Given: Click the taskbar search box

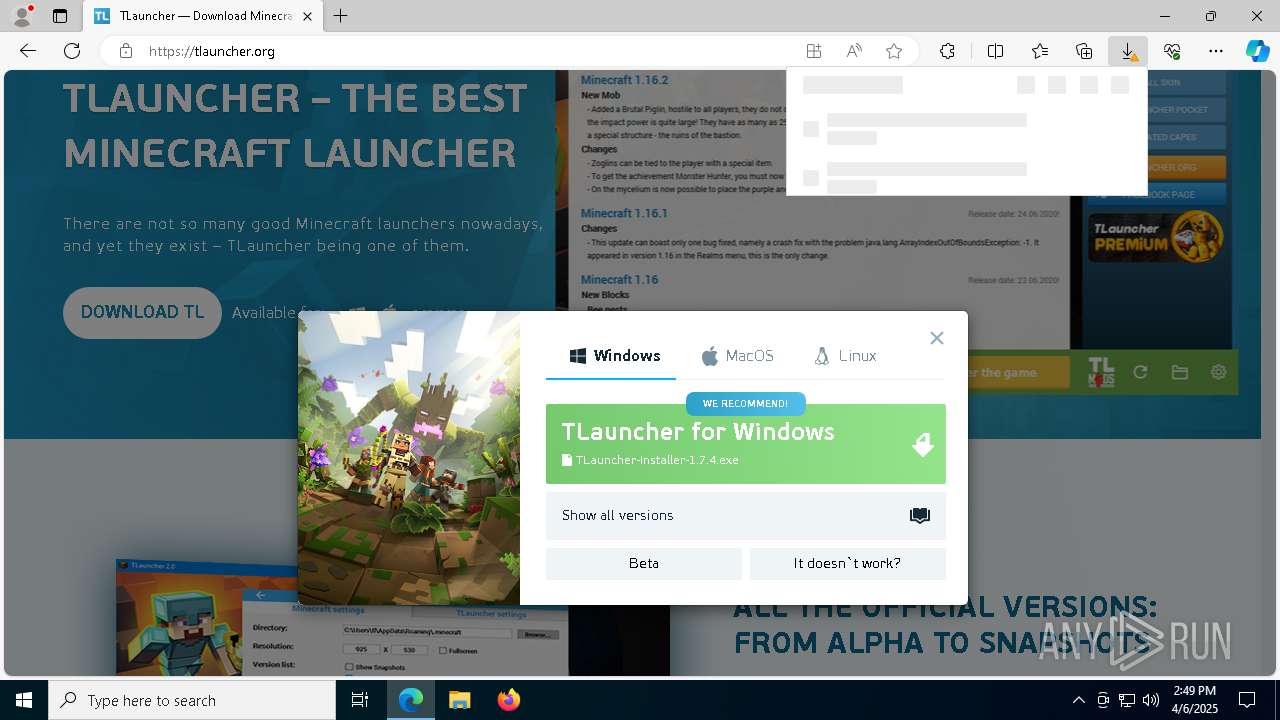Looking at the screenshot, I should pos(192,700).
